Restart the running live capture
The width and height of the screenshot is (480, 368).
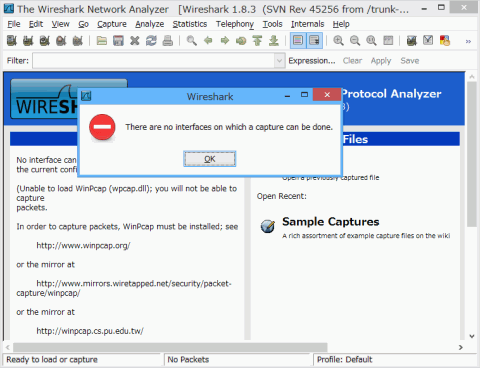click(x=77, y=41)
